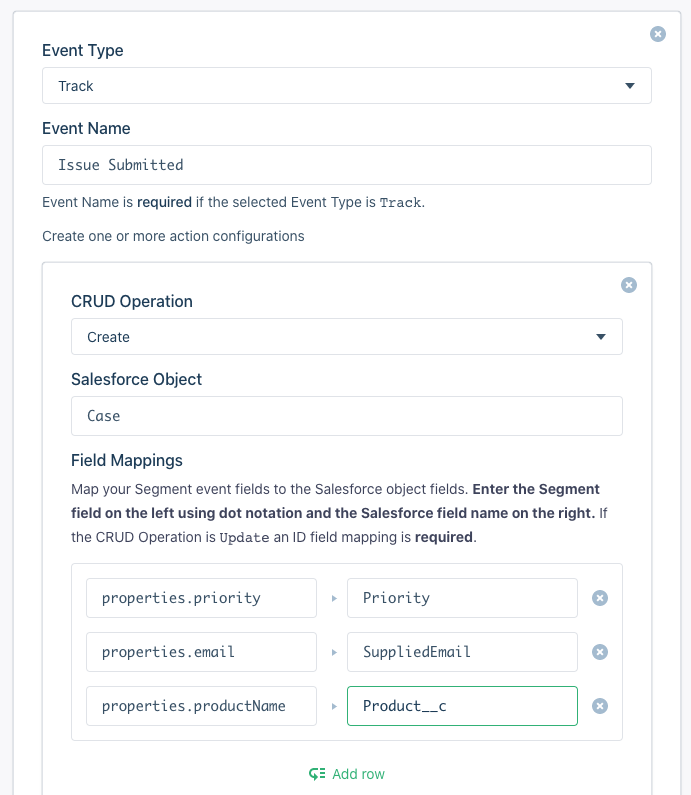
Task: Click the Event Type dropdown caret
Action: 630,86
